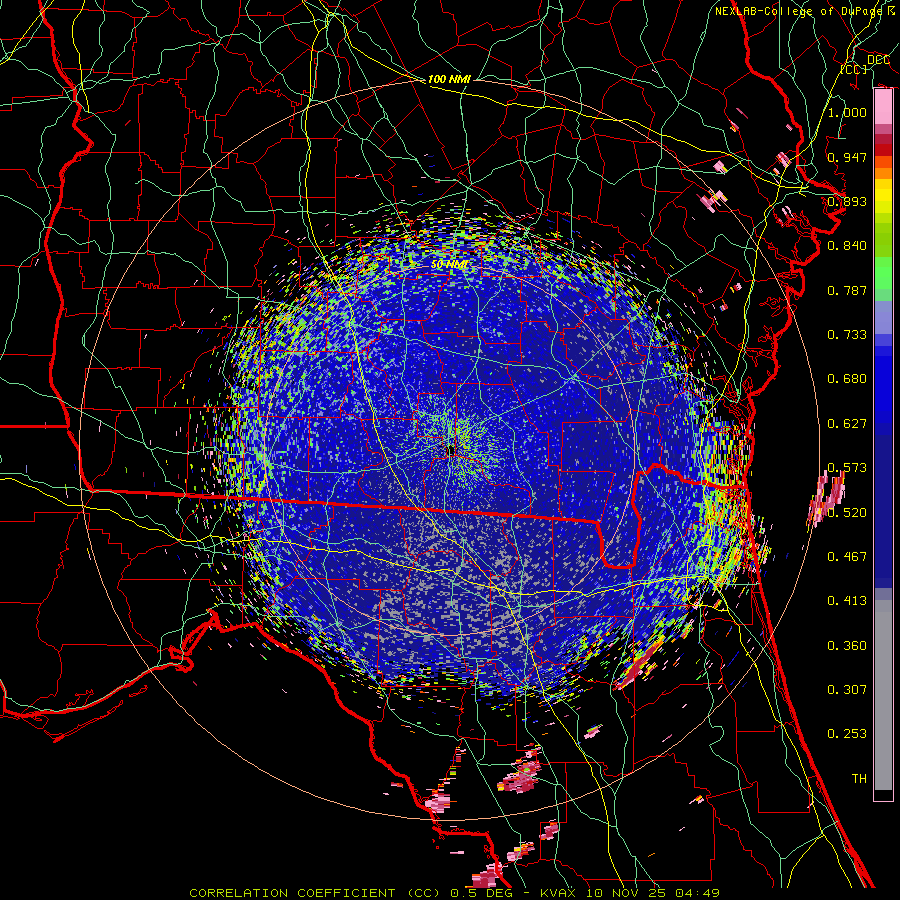Click the 0.413 scale value
Viewport: 900px width, 900px height.
tap(847, 601)
